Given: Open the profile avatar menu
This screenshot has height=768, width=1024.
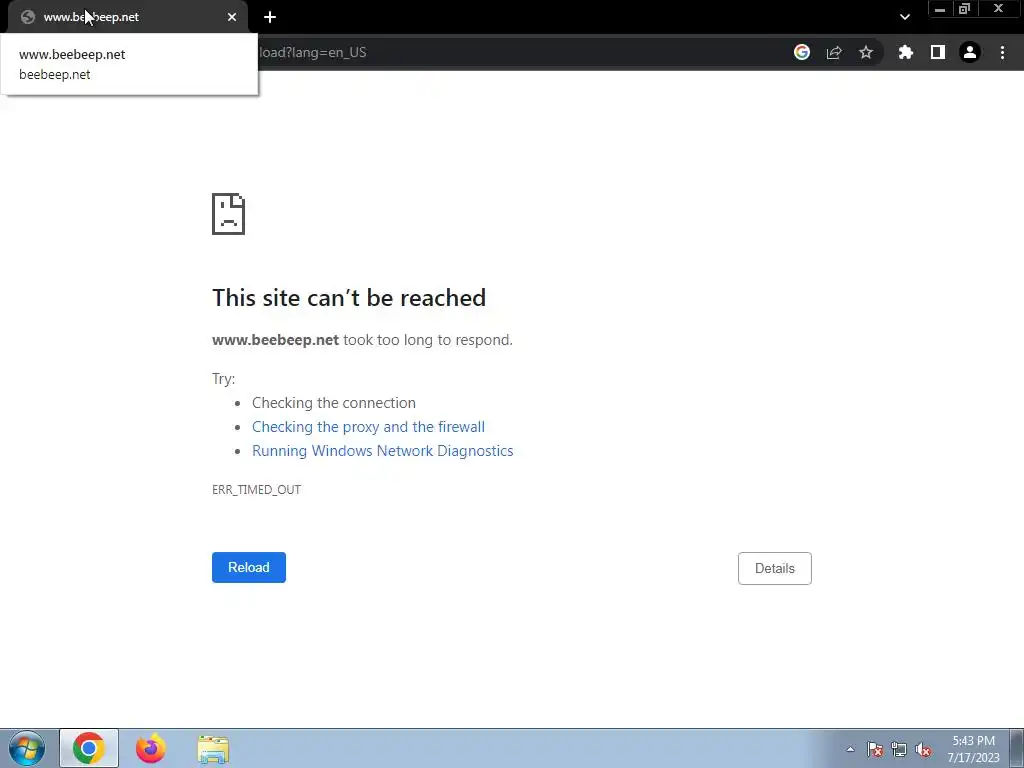Looking at the screenshot, I should point(970,52).
